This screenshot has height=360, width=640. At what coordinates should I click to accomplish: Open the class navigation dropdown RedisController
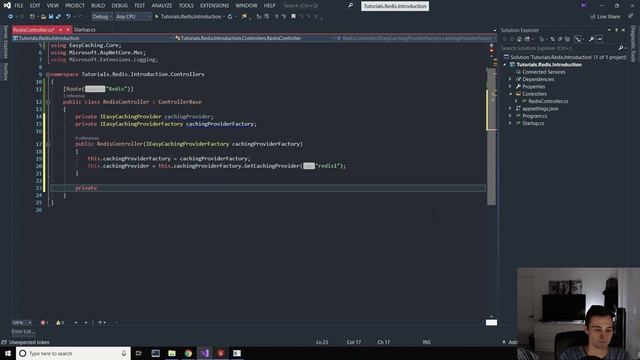pos(255,38)
